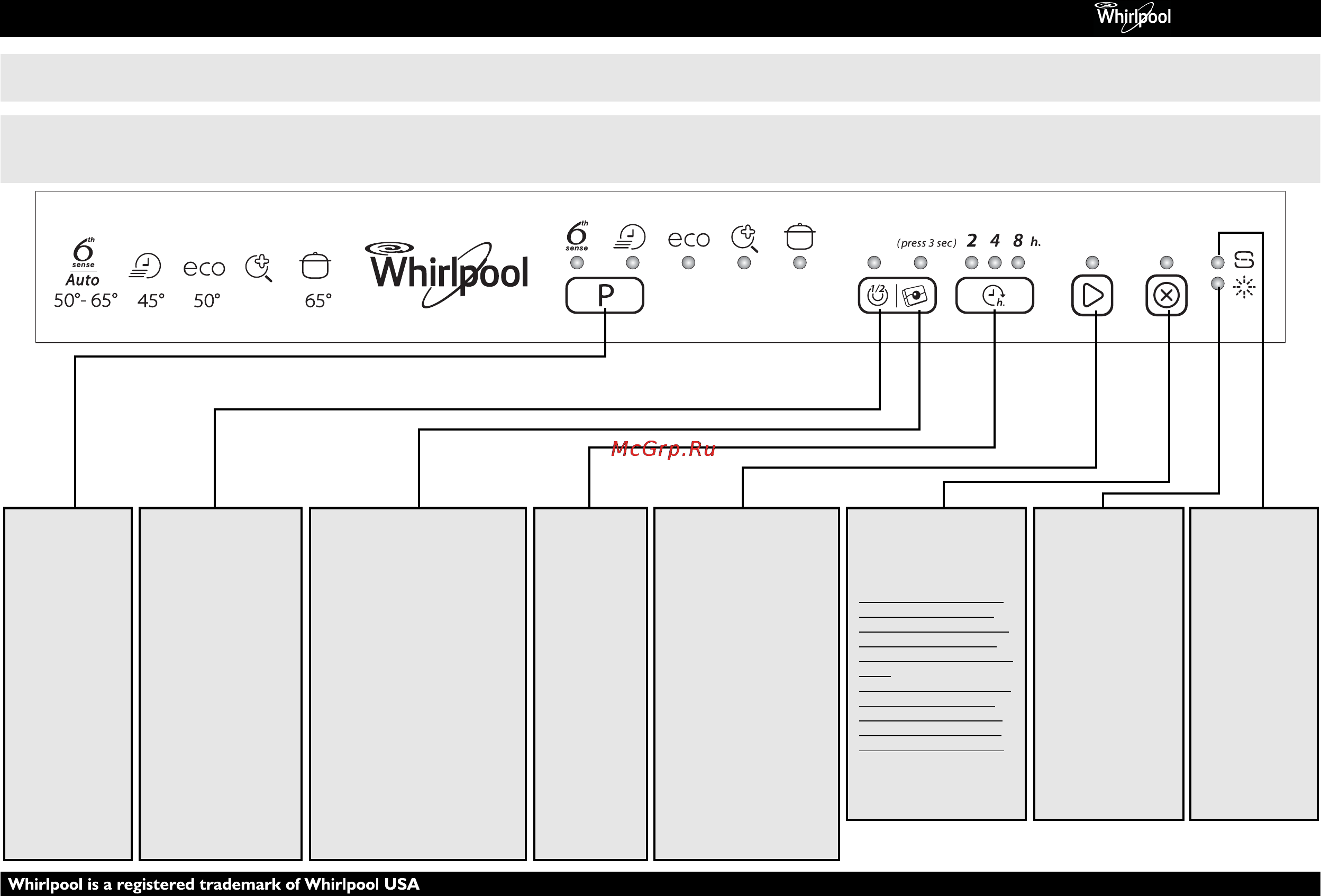This screenshot has width=1321, height=896.
Task: Click the 4 hour delay indicator light
Action: (995, 262)
